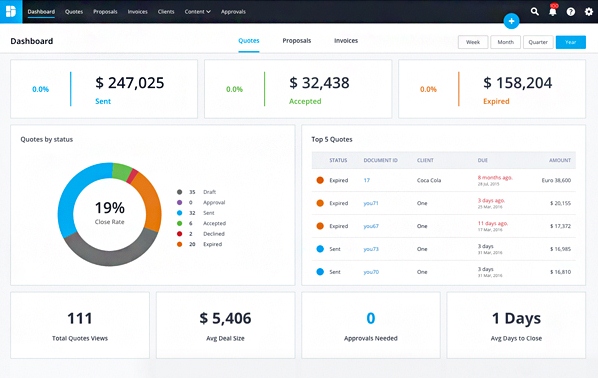Image resolution: width=598 pixels, height=378 pixels.
Task: Click the 'Top 5 Quotes' heading
Action: [332, 139]
